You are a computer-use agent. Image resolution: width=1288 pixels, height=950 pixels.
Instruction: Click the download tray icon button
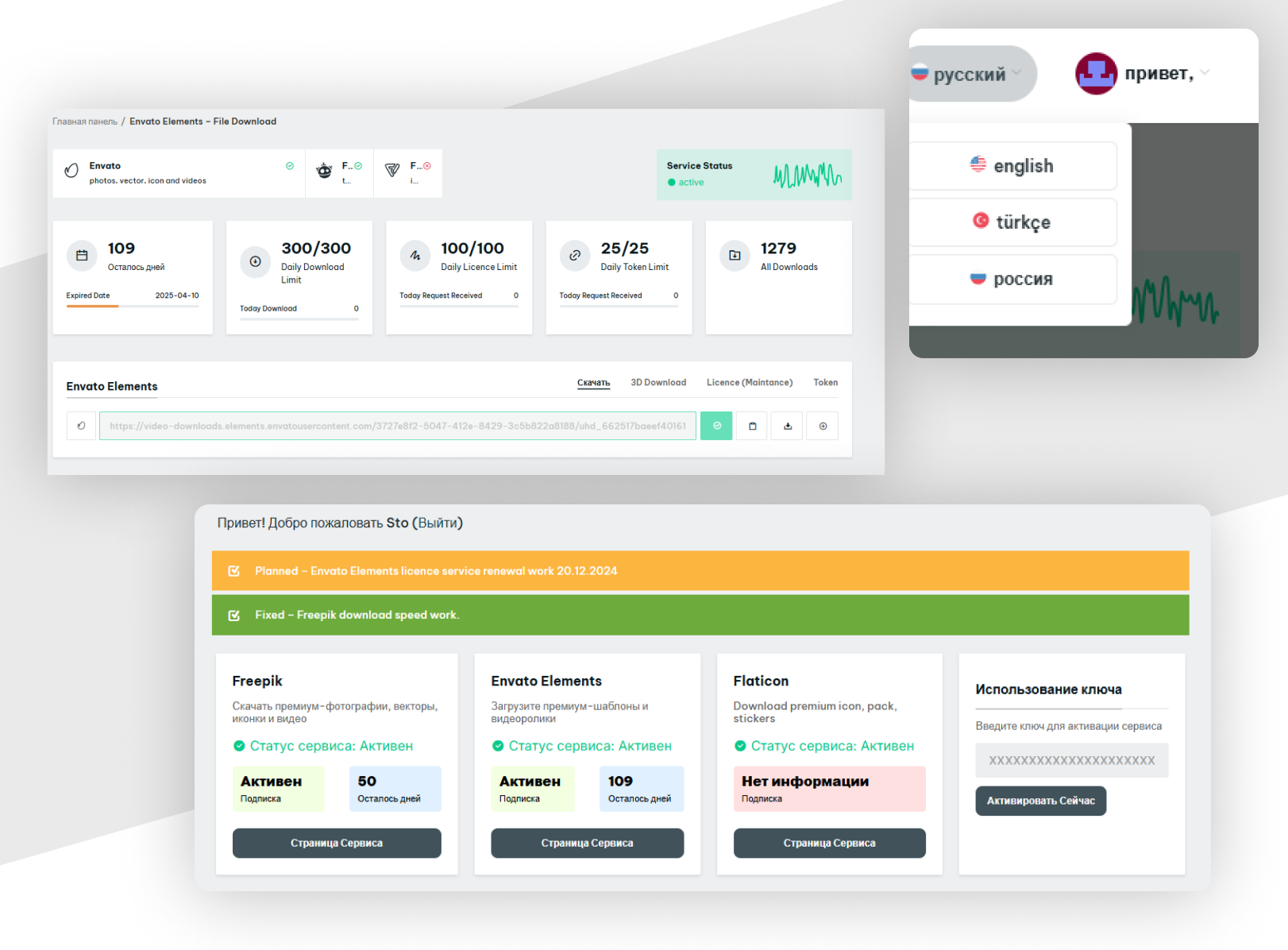click(788, 426)
